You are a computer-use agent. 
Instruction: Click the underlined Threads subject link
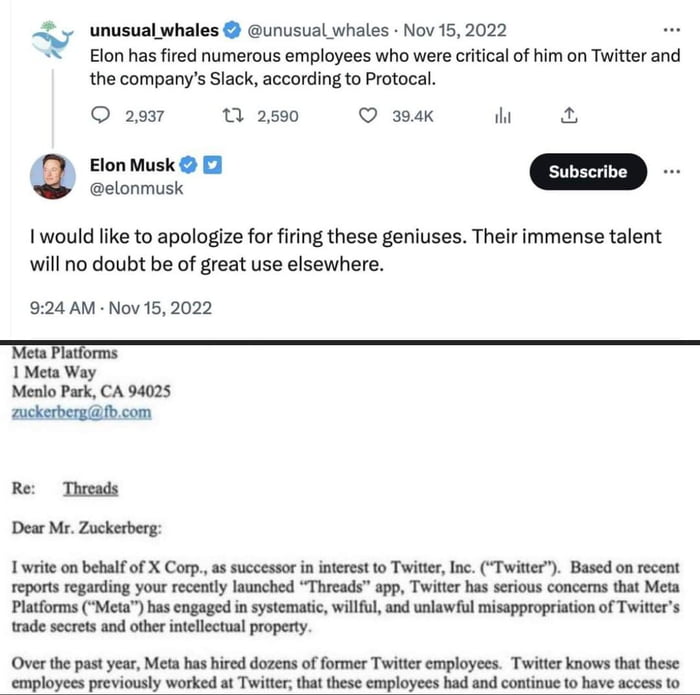(x=91, y=488)
